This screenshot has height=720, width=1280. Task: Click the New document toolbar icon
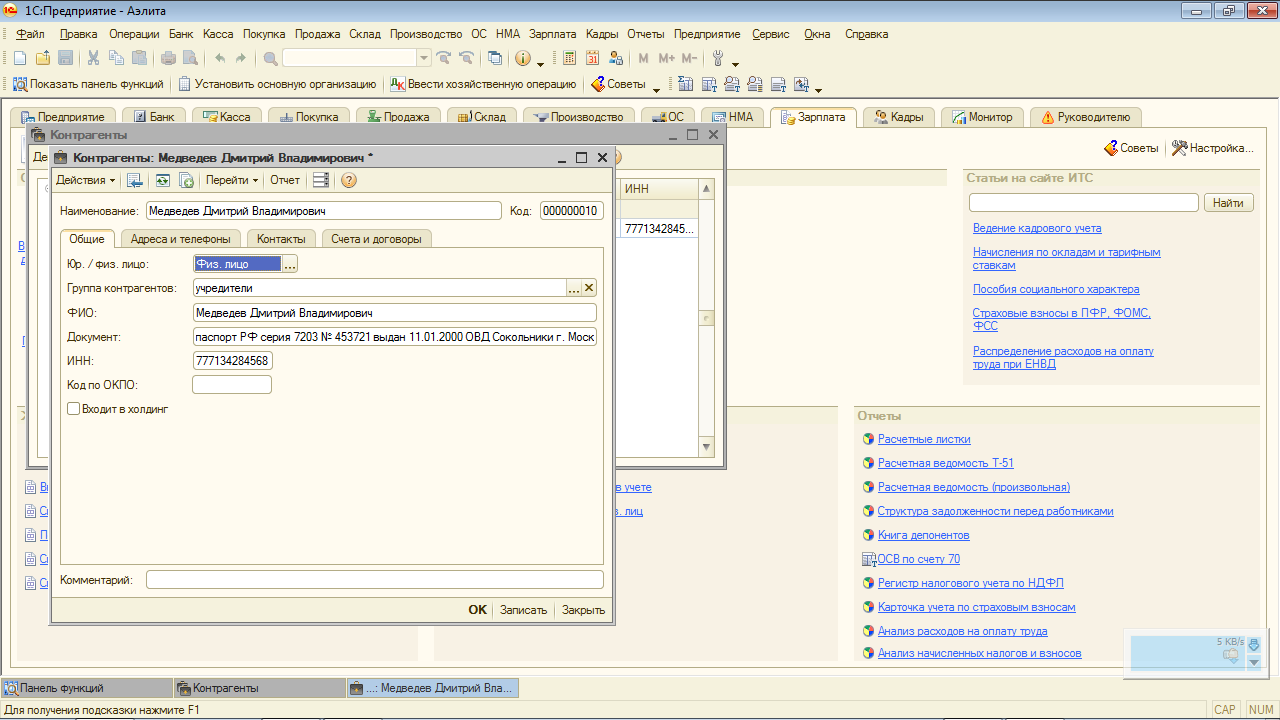click(x=20, y=58)
